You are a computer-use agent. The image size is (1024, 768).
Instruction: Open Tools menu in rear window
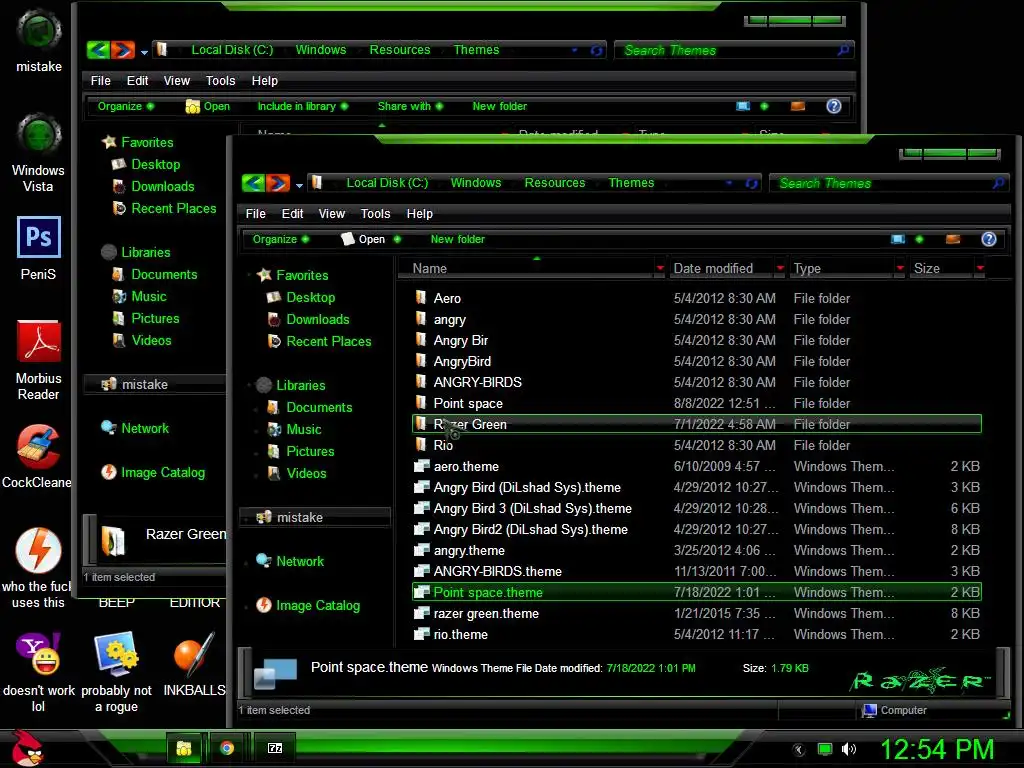pos(220,80)
